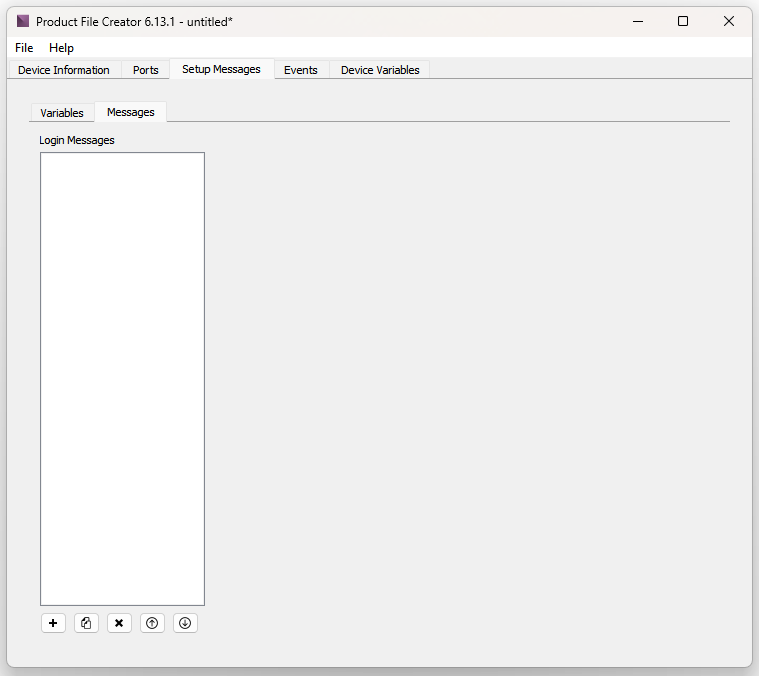Add a new login message with plus icon
Image resolution: width=759 pixels, height=676 pixels.
[53, 623]
